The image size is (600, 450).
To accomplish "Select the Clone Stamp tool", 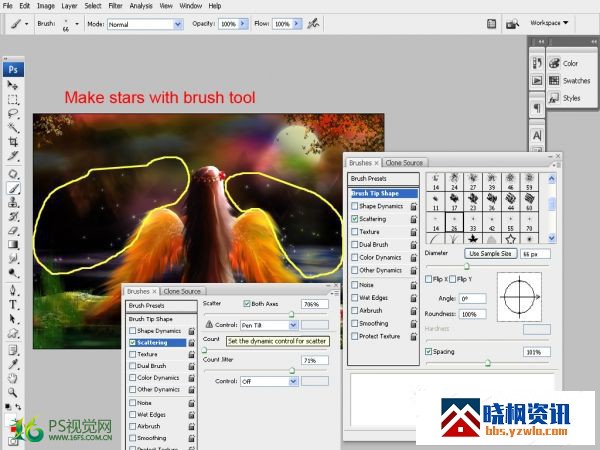I will click(x=13, y=202).
